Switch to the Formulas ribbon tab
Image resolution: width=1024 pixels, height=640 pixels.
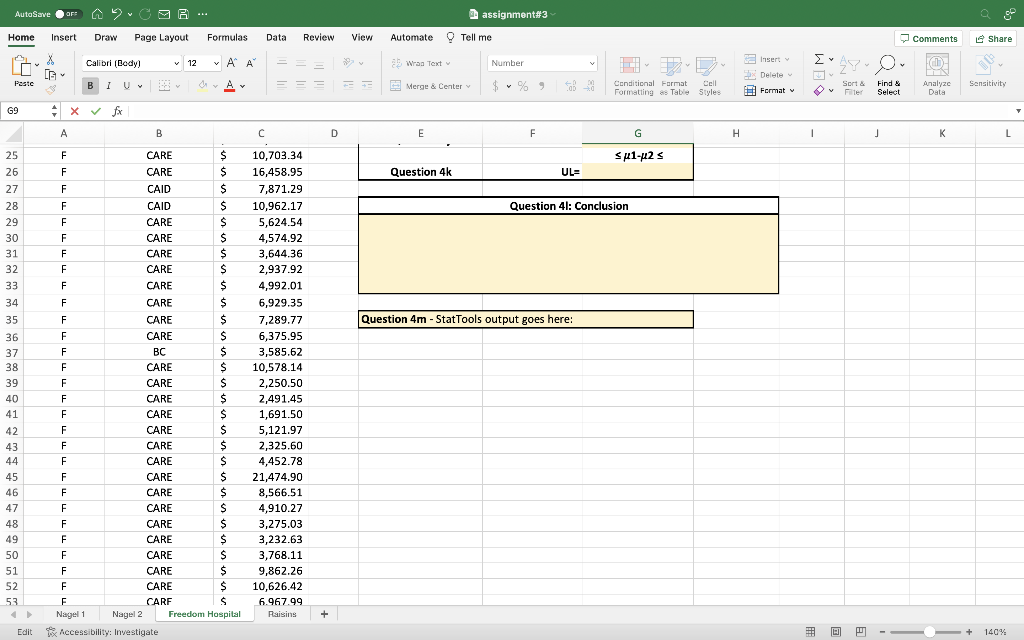click(227, 37)
